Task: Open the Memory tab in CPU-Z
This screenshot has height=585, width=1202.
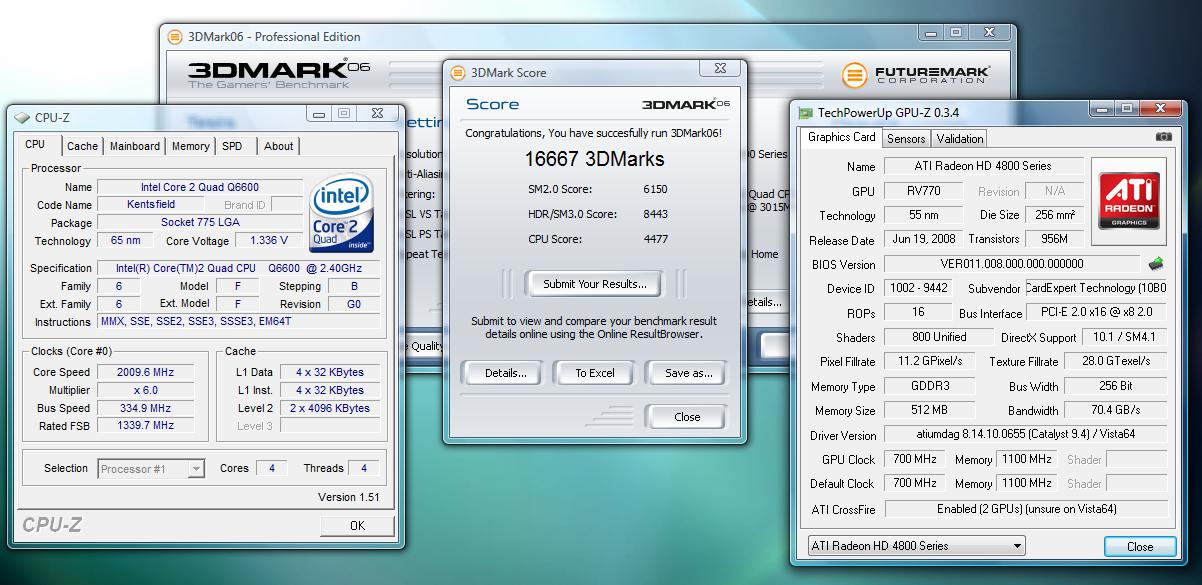Action: point(190,146)
